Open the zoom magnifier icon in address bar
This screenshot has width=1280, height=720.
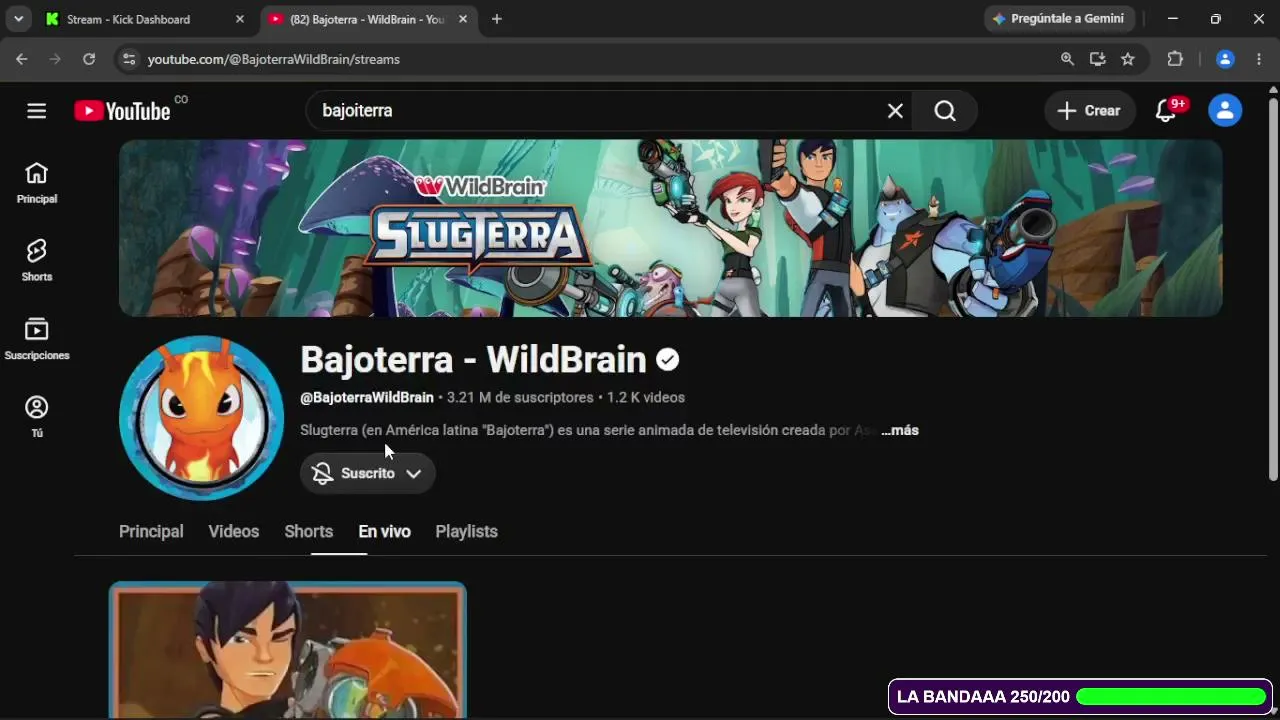(x=1068, y=59)
